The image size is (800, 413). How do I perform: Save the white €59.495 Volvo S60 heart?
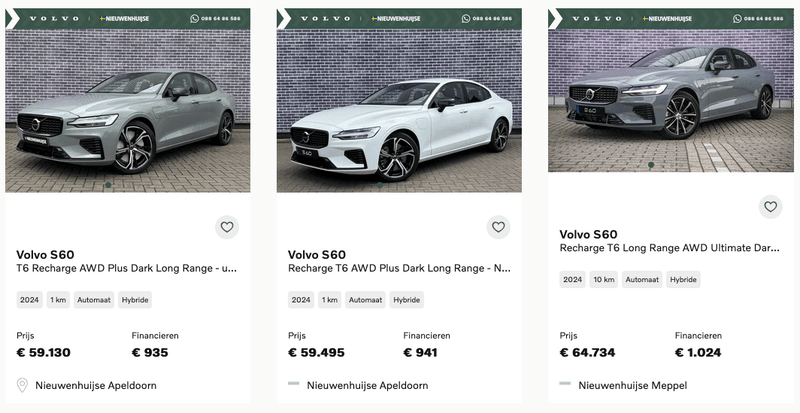click(x=498, y=227)
